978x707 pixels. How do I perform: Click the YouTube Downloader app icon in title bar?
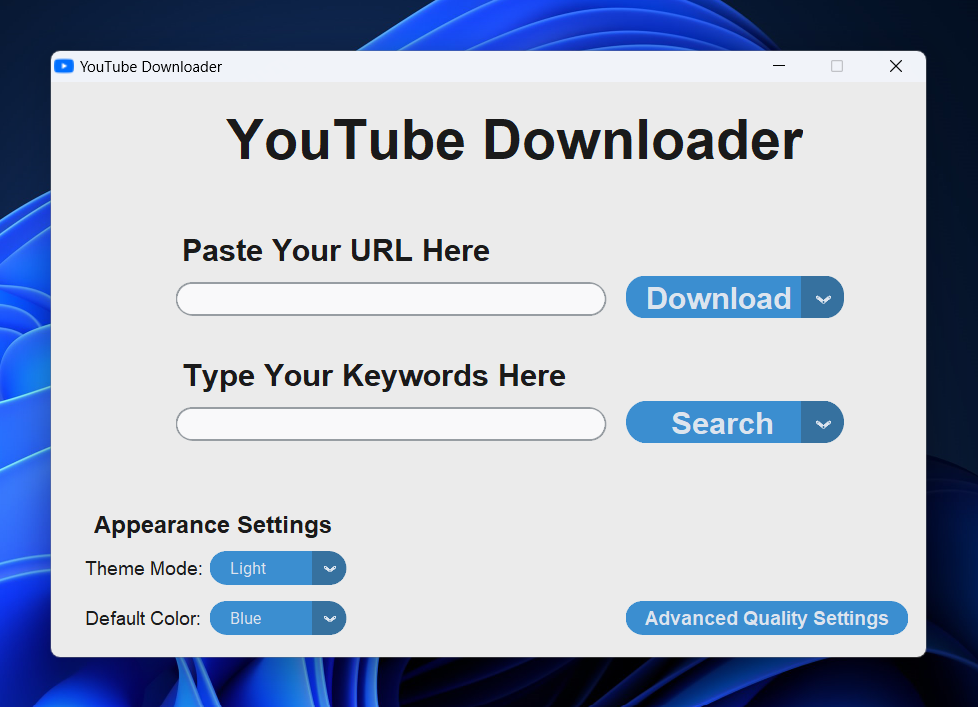[x=64, y=66]
